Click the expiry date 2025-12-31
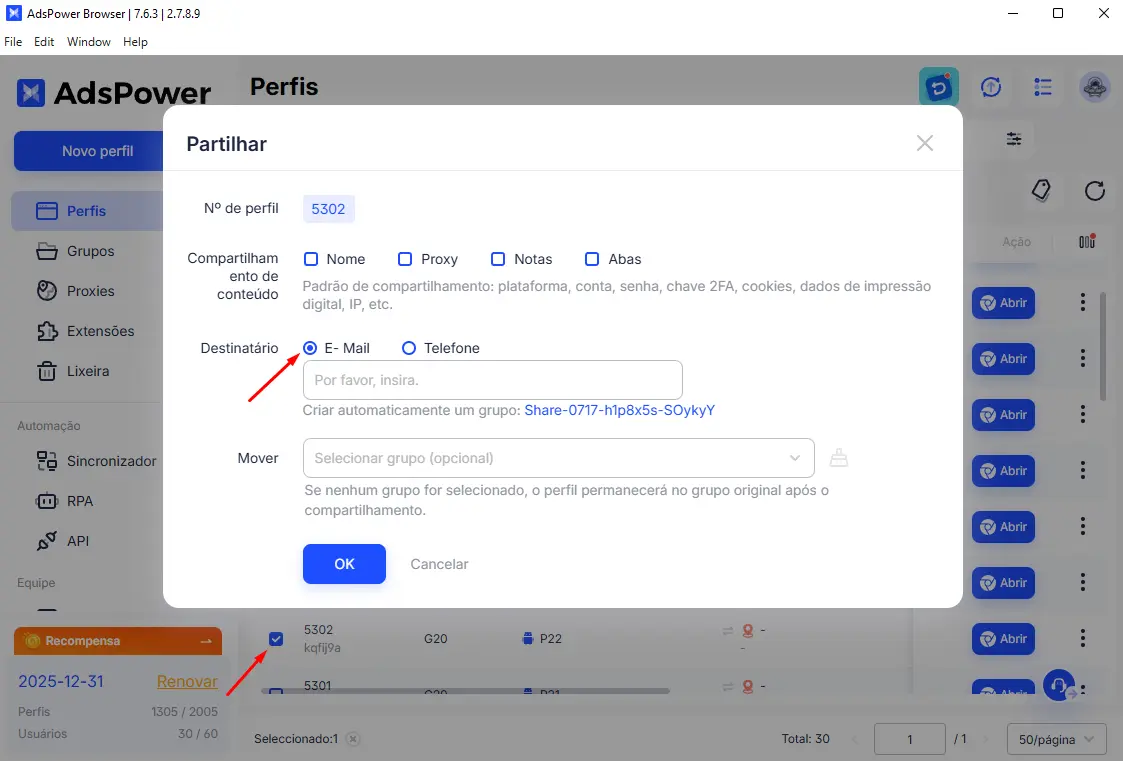This screenshot has height=761, width=1123. [61, 682]
